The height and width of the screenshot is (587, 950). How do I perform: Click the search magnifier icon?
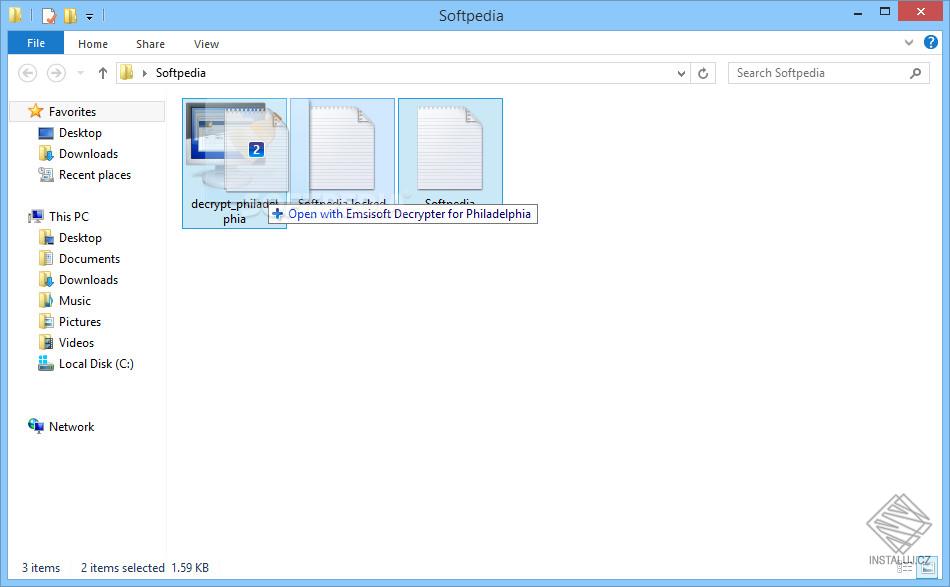[x=915, y=73]
